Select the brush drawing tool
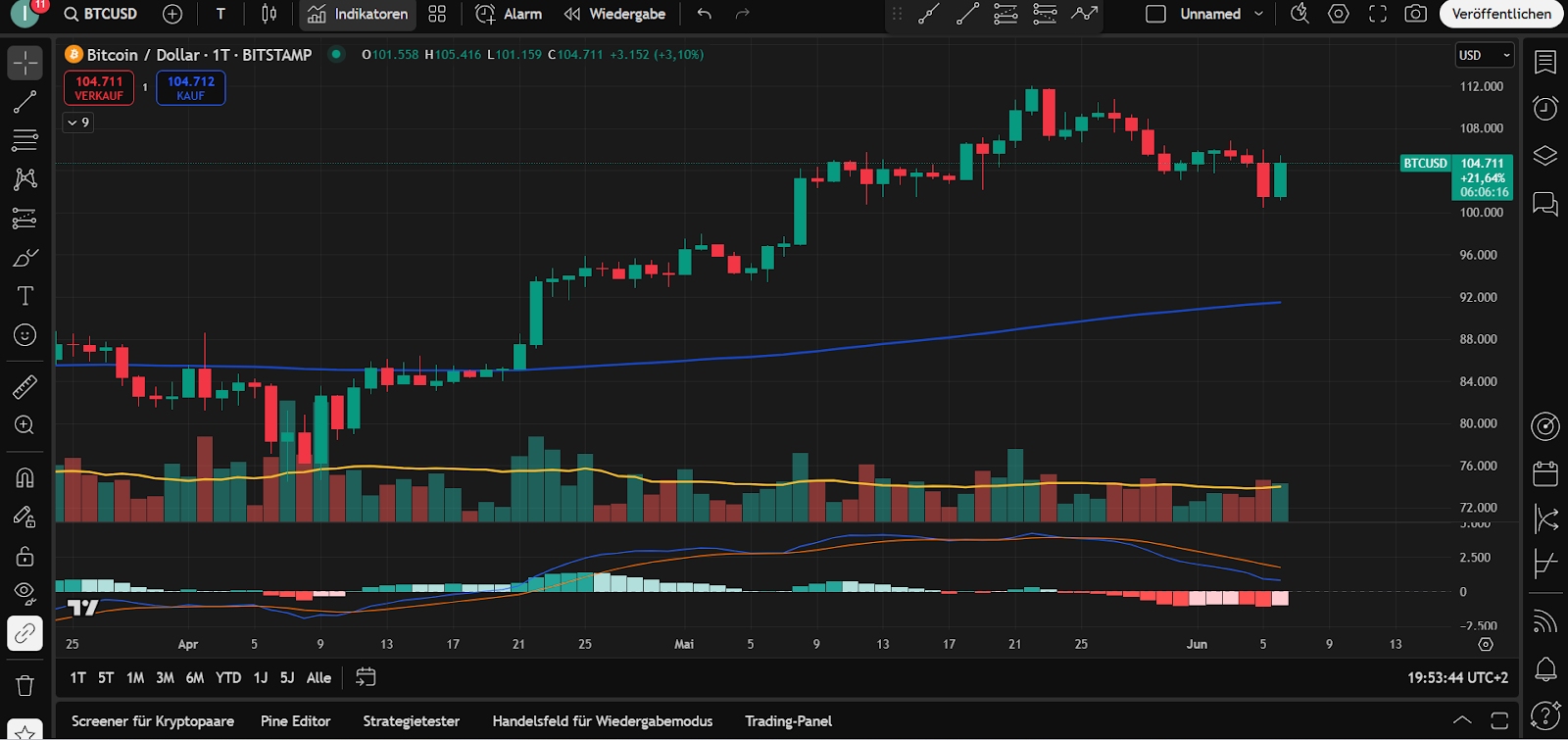 tap(25, 257)
